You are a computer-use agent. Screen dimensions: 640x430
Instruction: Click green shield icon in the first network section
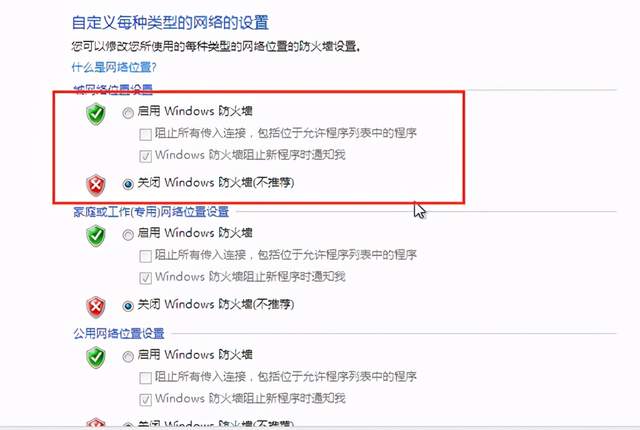96,114
